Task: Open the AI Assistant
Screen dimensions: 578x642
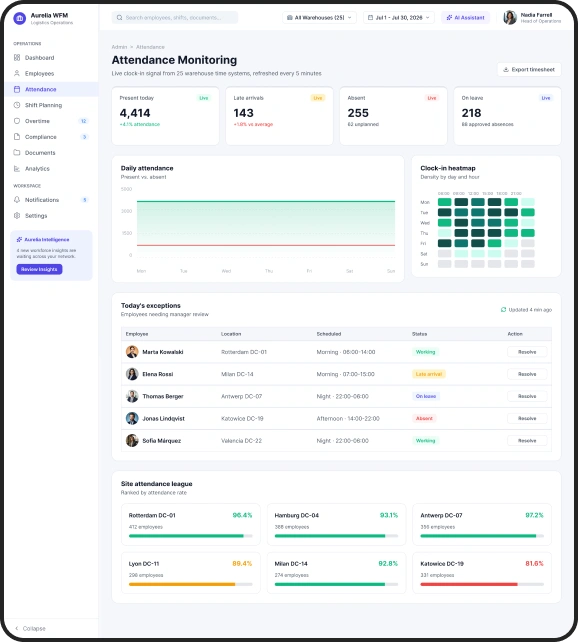Action: [x=465, y=18]
